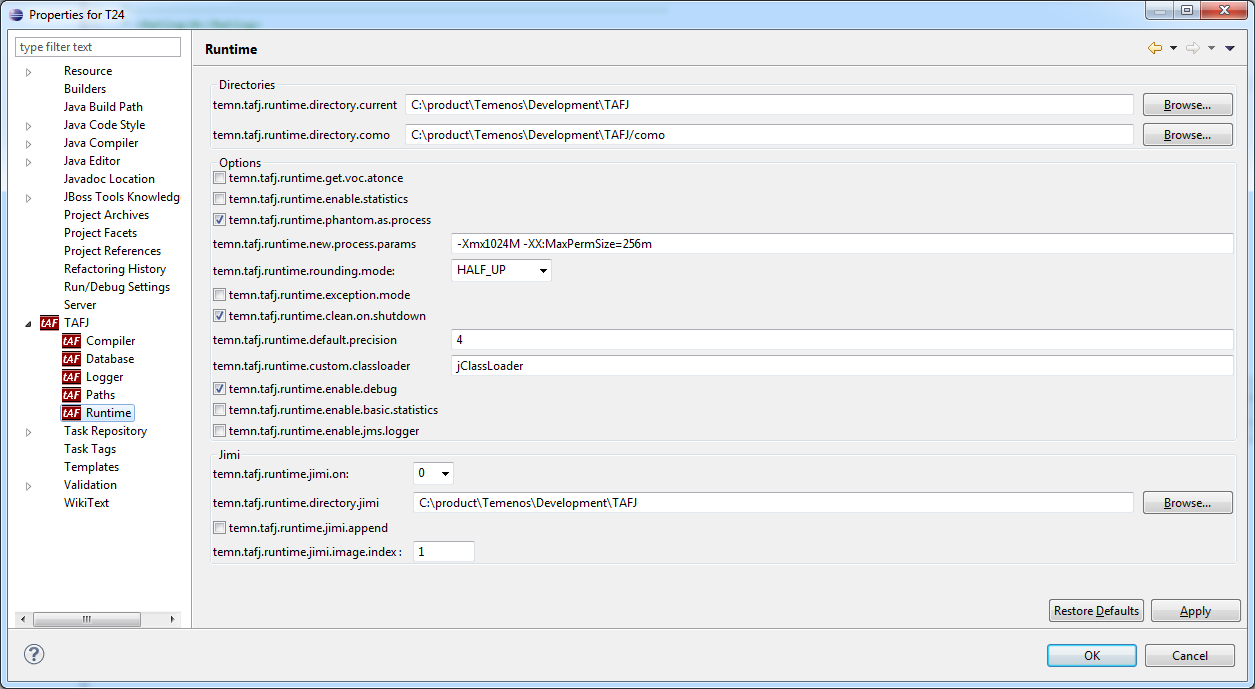The image size is (1255, 689).
Task: Open the jimi.on value dropdown
Action: (x=433, y=473)
